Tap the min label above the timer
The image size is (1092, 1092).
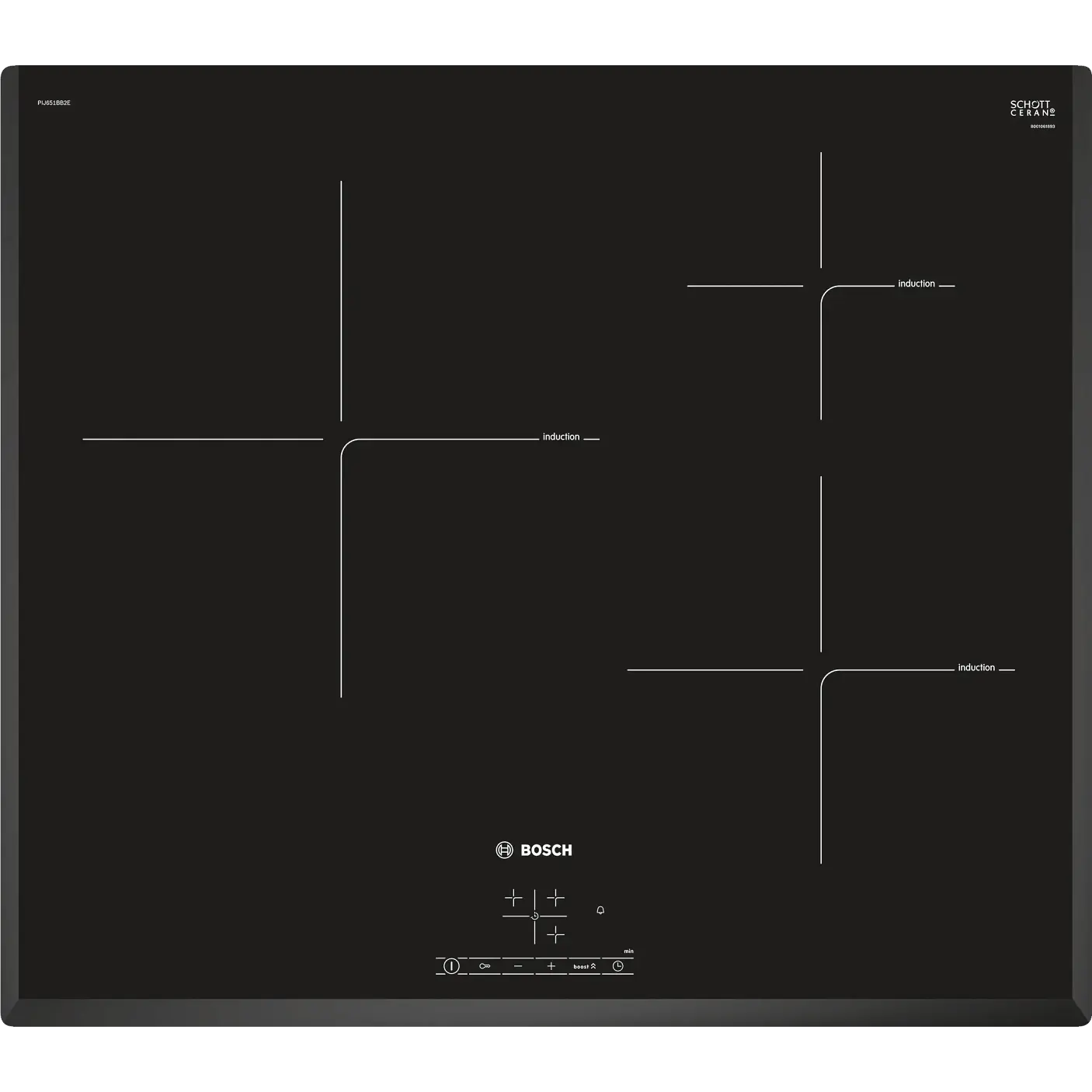(628, 951)
